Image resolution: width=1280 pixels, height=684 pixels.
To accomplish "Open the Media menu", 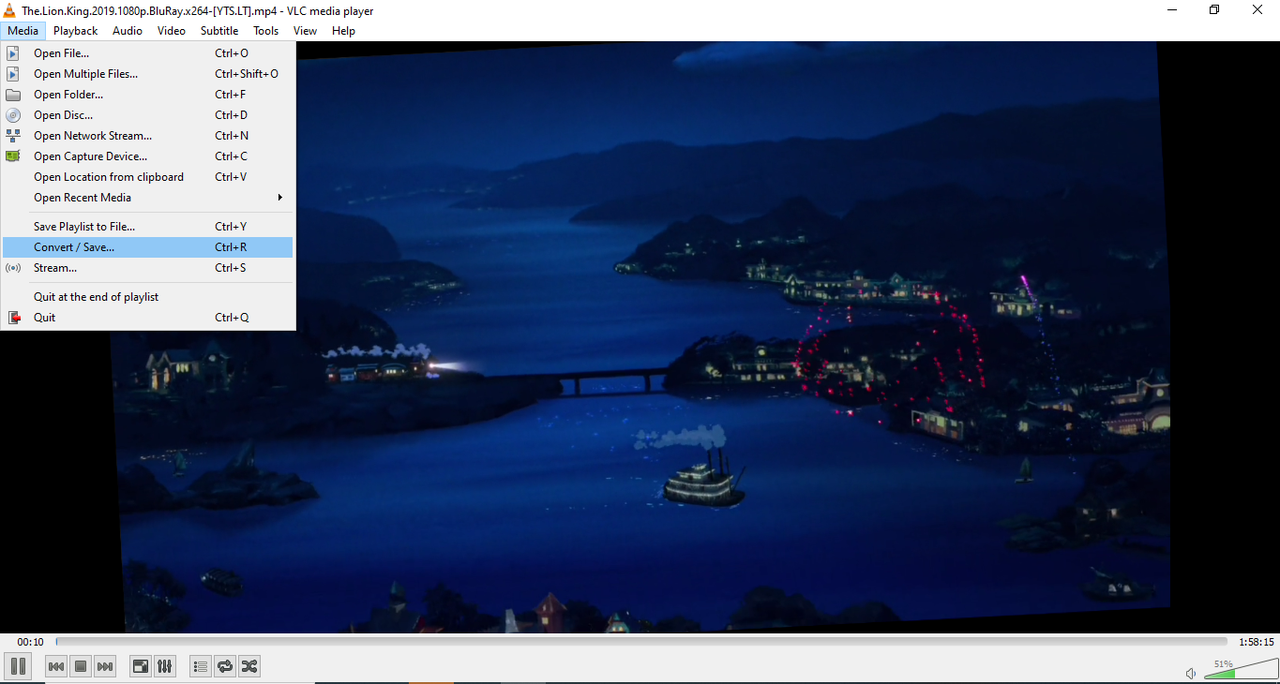I will (x=22, y=31).
